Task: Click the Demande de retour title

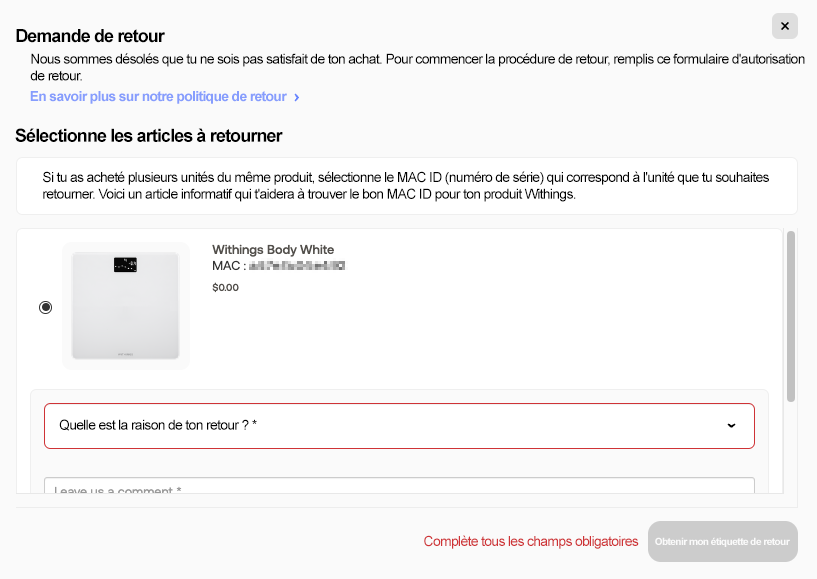Action: tap(90, 36)
